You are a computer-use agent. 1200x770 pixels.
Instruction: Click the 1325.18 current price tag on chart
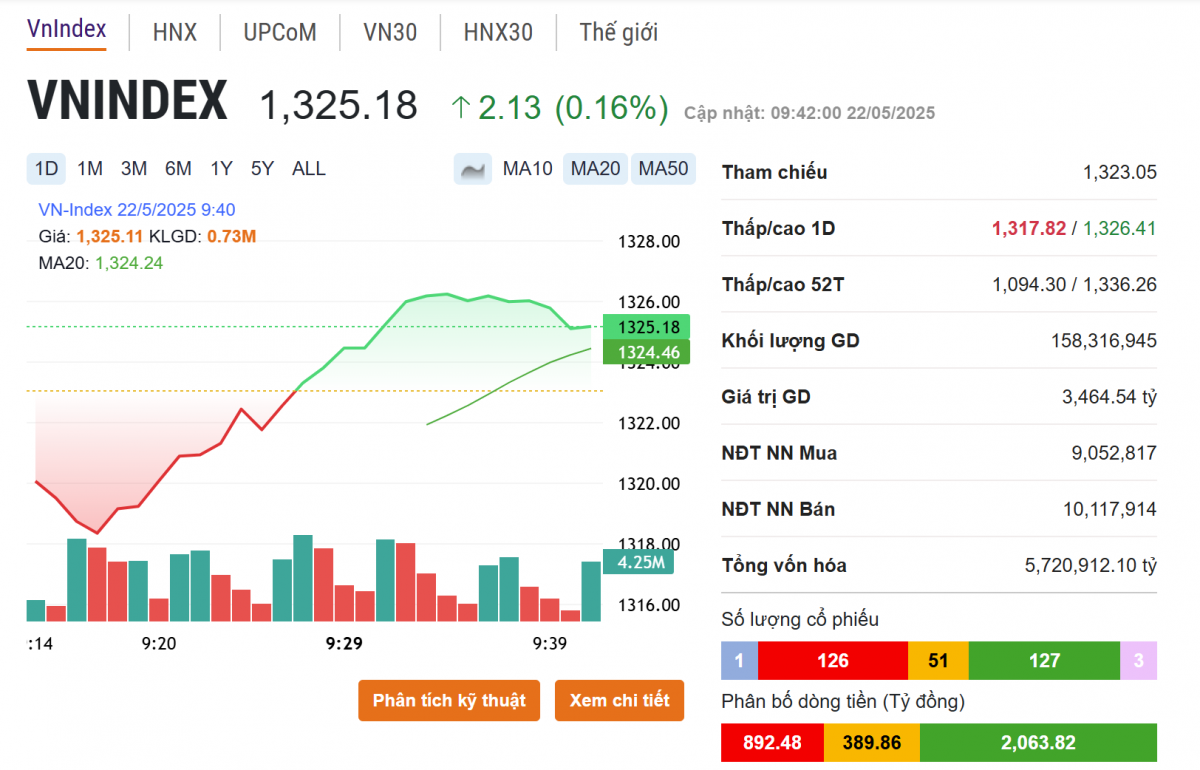click(x=648, y=327)
